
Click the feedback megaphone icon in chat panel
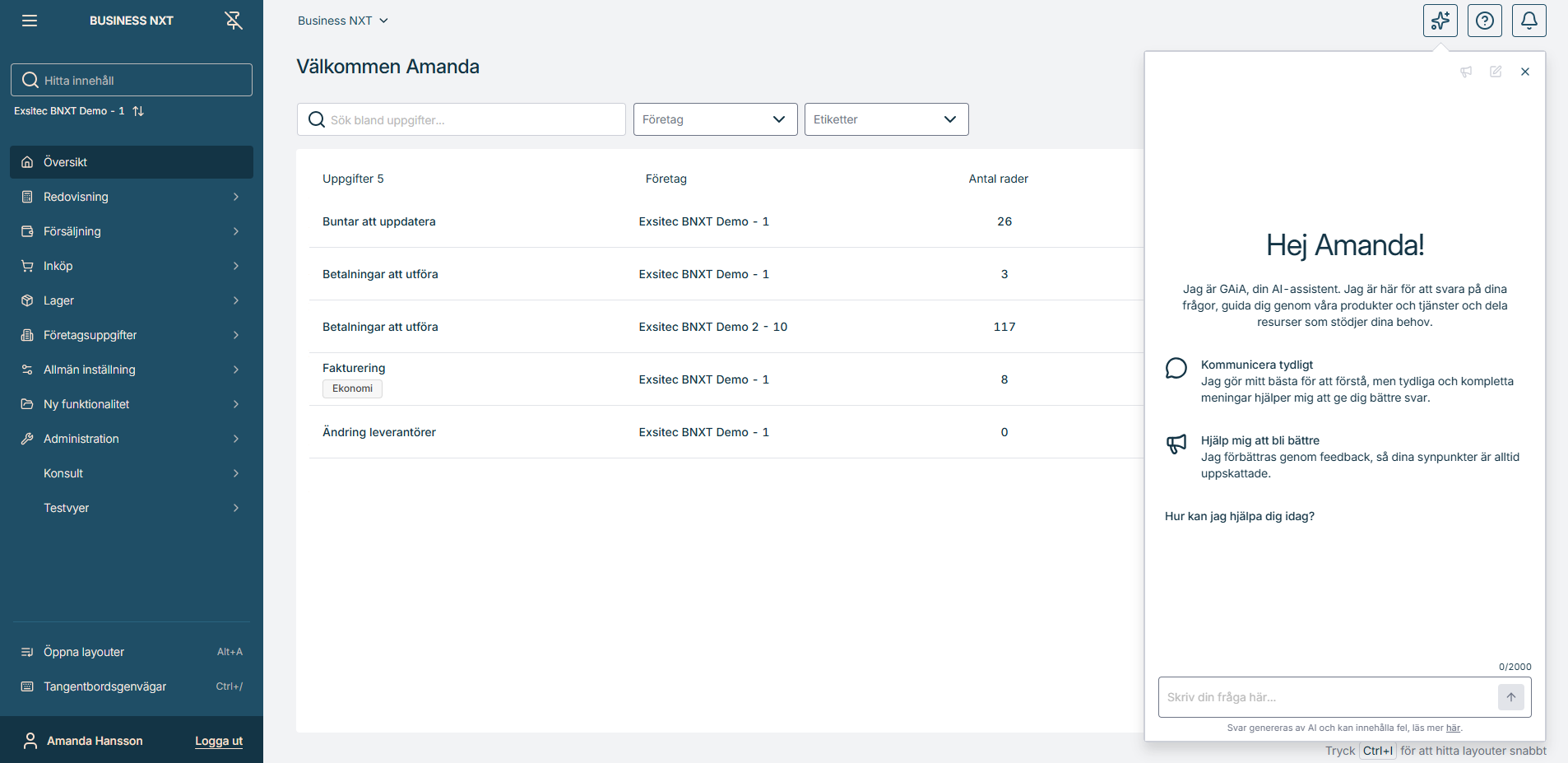click(1467, 72)
